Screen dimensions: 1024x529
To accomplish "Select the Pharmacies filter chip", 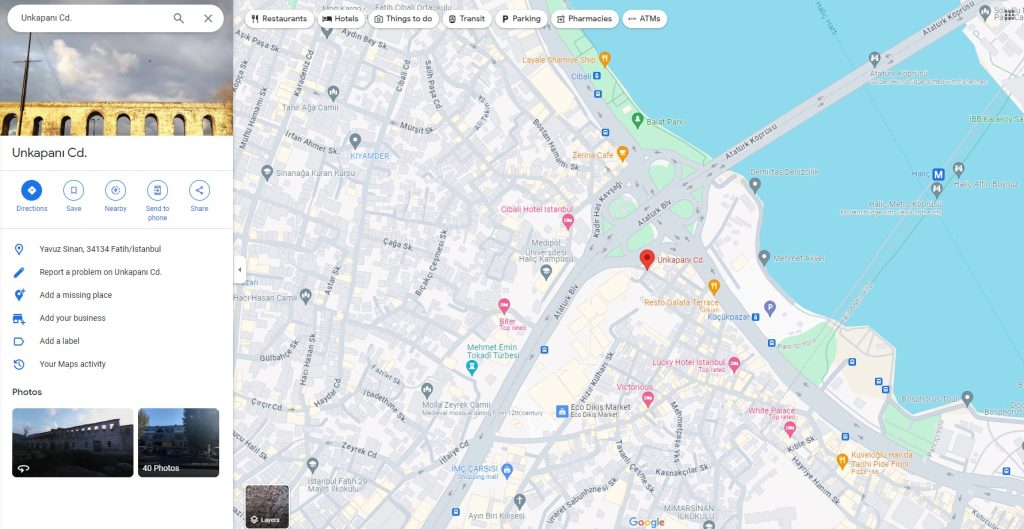I will 584,19.
